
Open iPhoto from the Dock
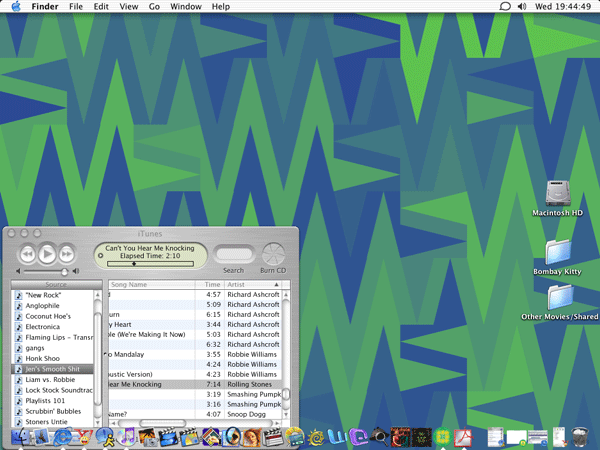coord(148,437)
